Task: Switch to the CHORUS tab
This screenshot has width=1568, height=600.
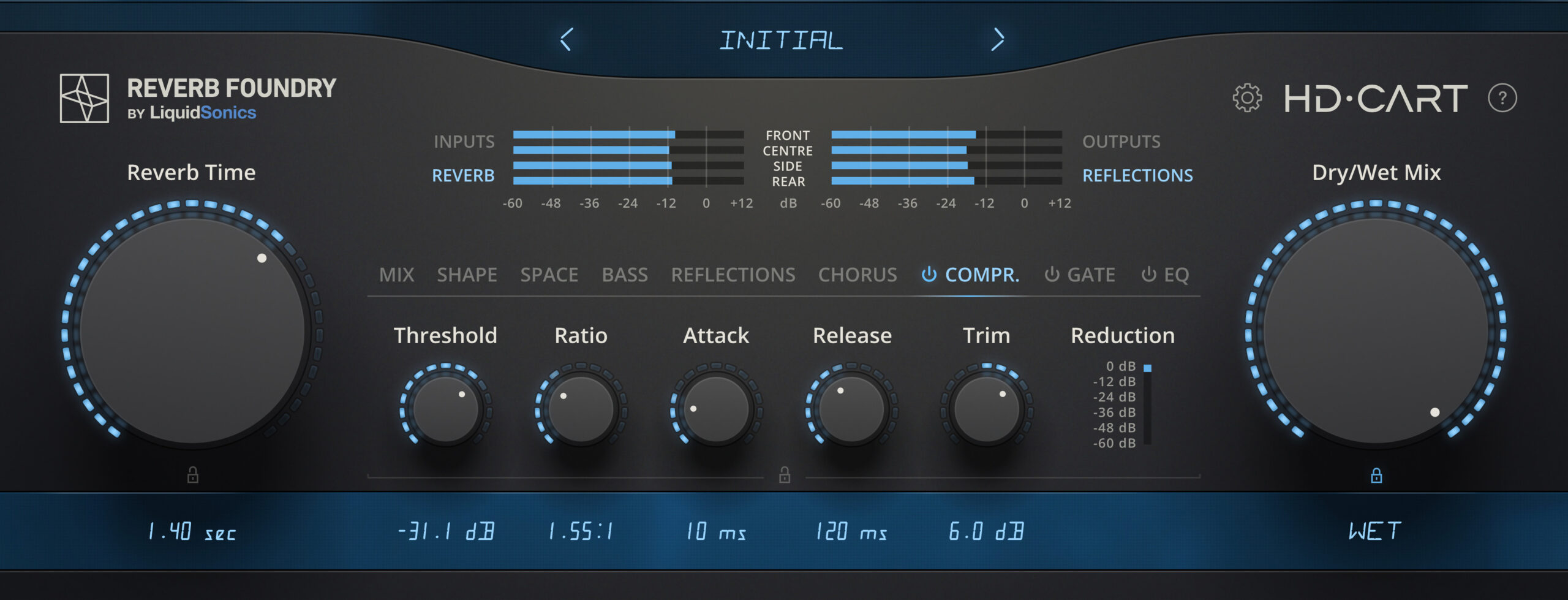Action: pos(858,275)
